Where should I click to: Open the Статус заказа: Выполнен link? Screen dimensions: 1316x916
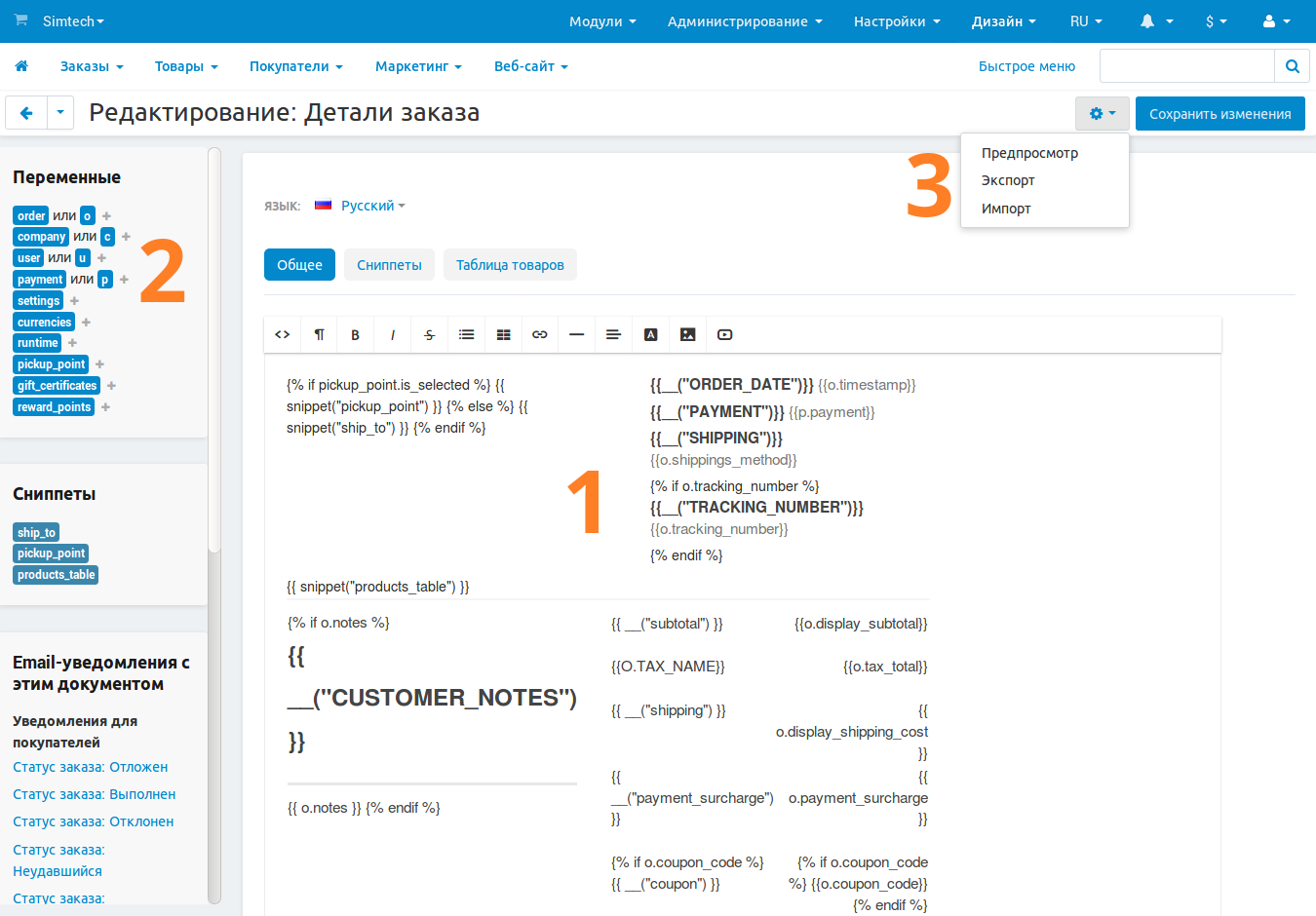coord(95,794)
